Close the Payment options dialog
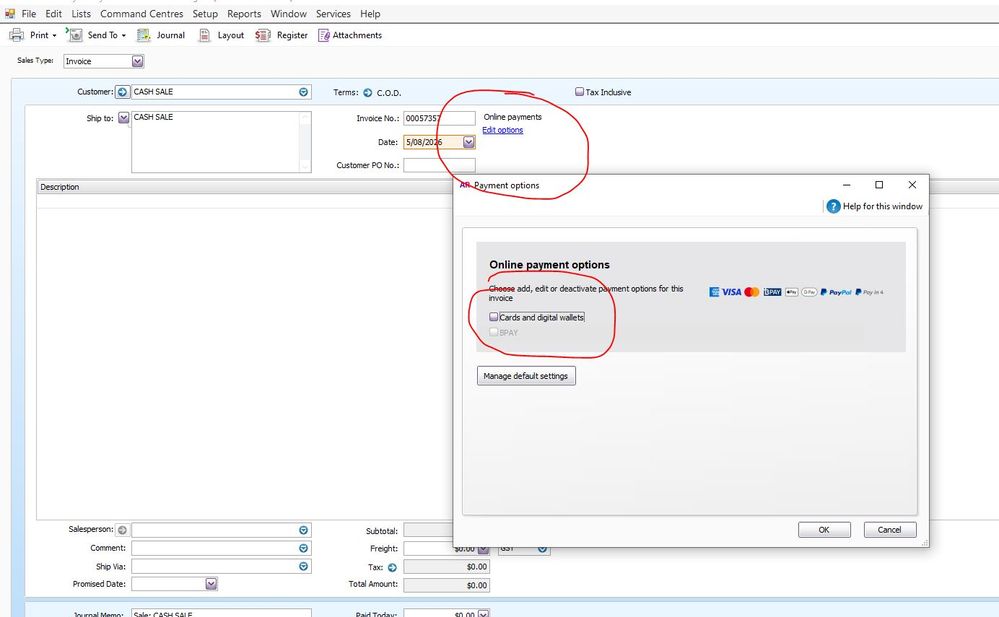 pyautogui.click(x=912, y=185)
